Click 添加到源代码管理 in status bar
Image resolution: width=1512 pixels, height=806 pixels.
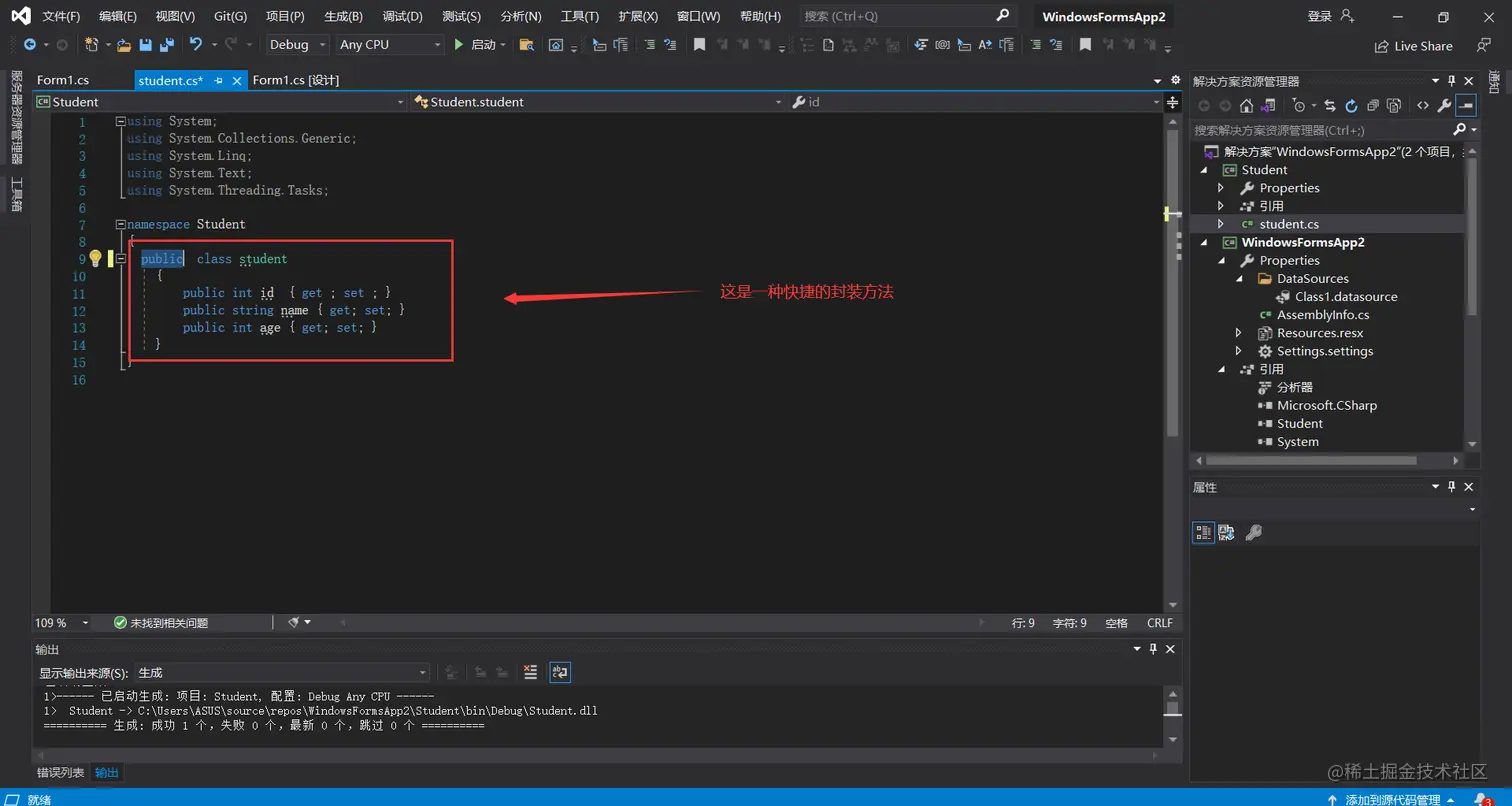point(1391,799)
